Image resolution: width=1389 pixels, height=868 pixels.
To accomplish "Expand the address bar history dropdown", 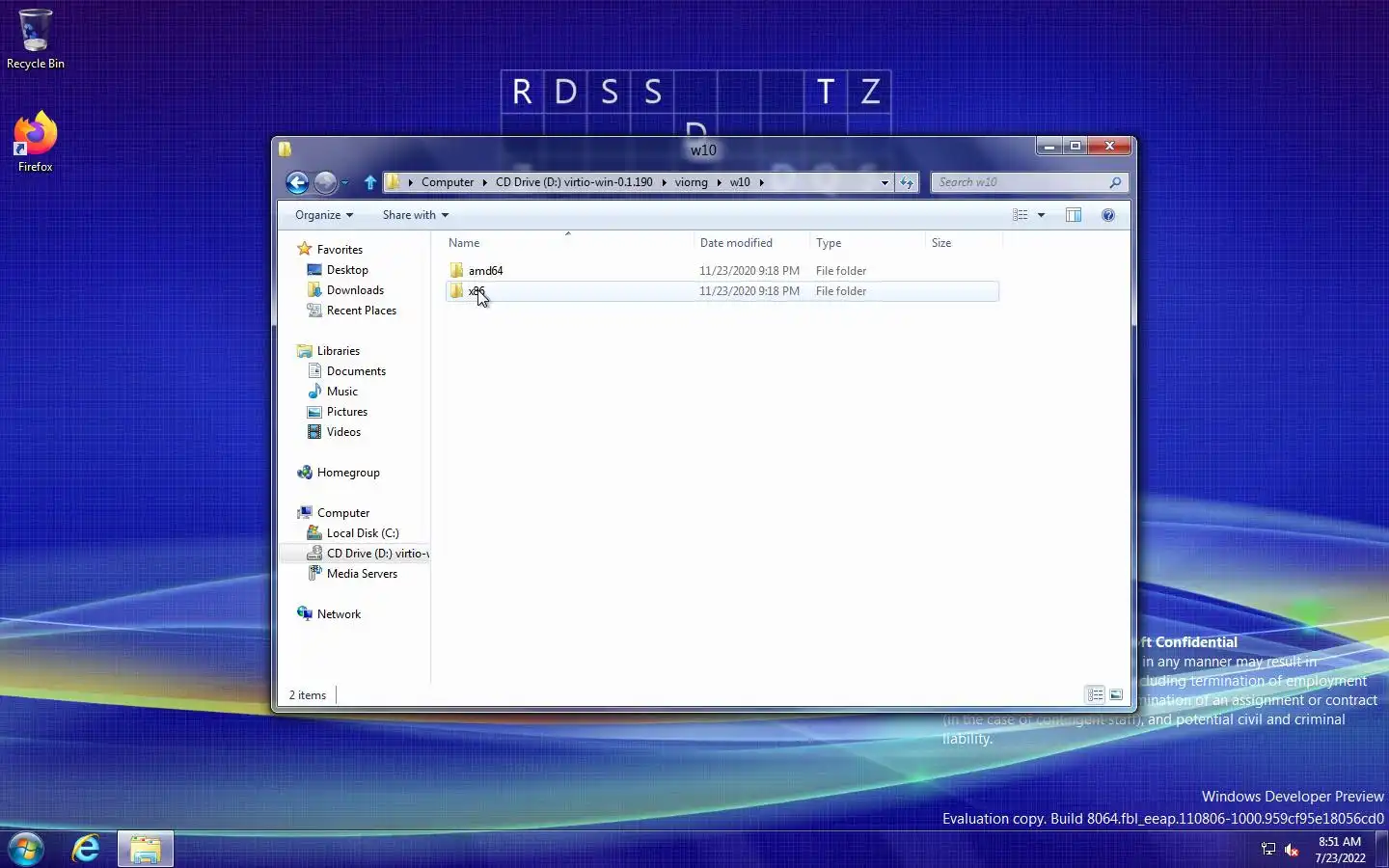I will (x=885, y=182).
